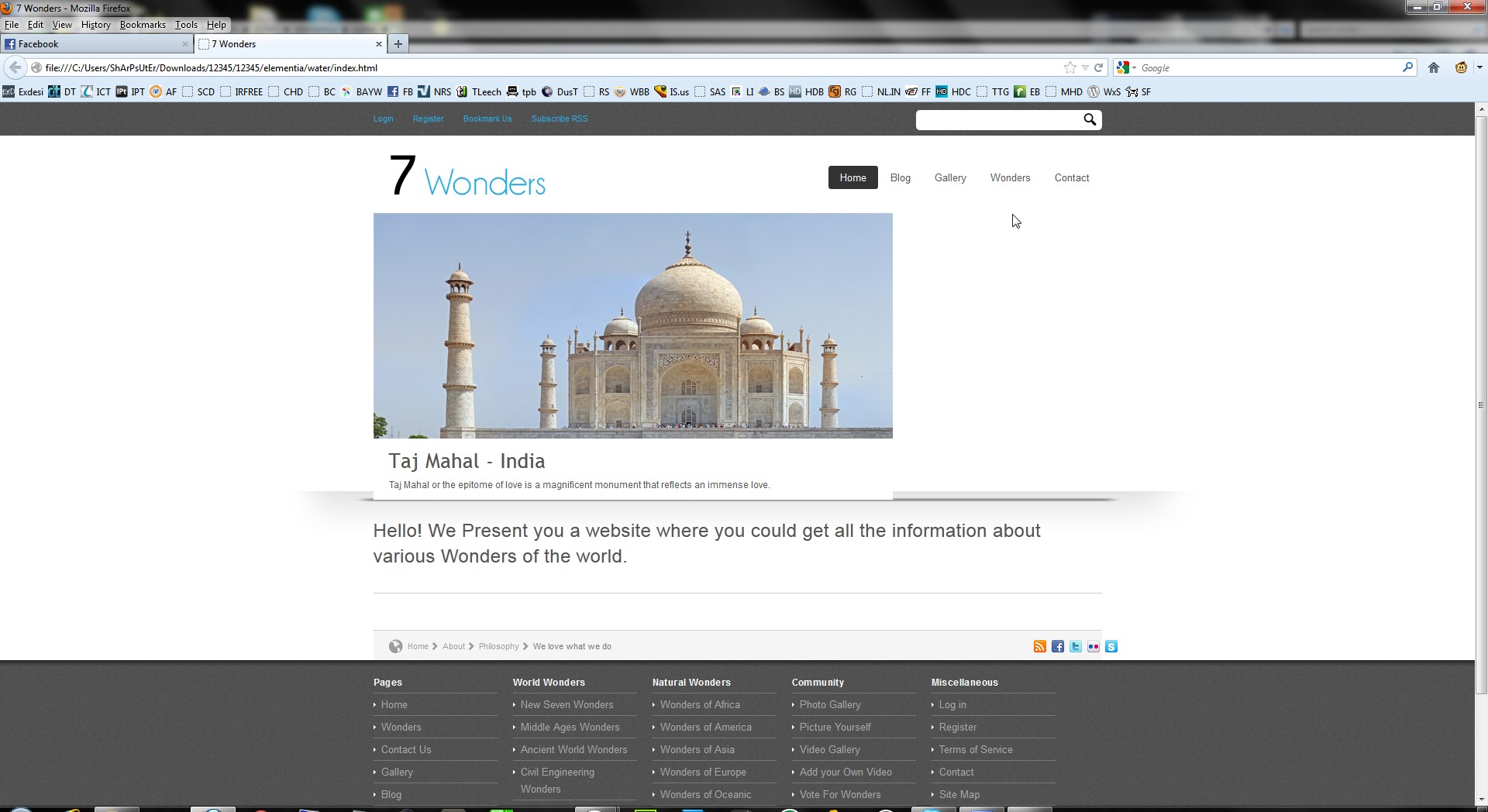This screenshot has height=812, width=1488.
Task: Click the page vertical scrollbar thumb
Action: 1481,404
